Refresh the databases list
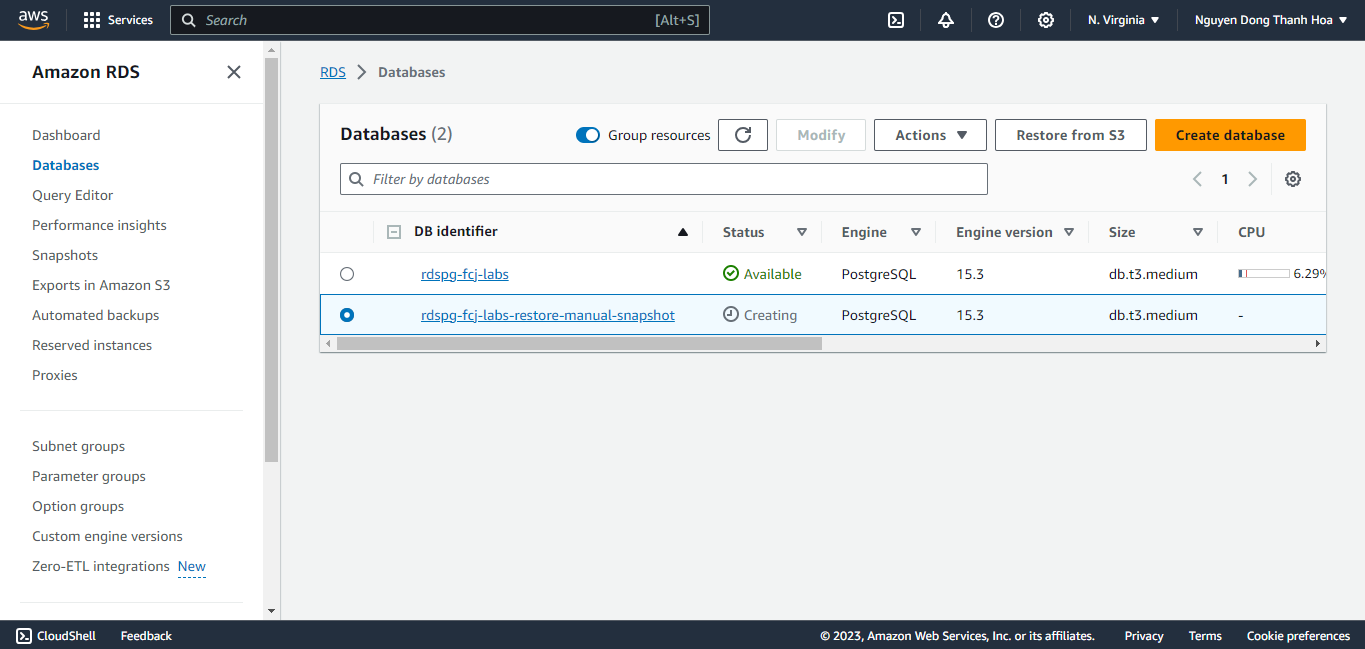 (x=743, y=135)
